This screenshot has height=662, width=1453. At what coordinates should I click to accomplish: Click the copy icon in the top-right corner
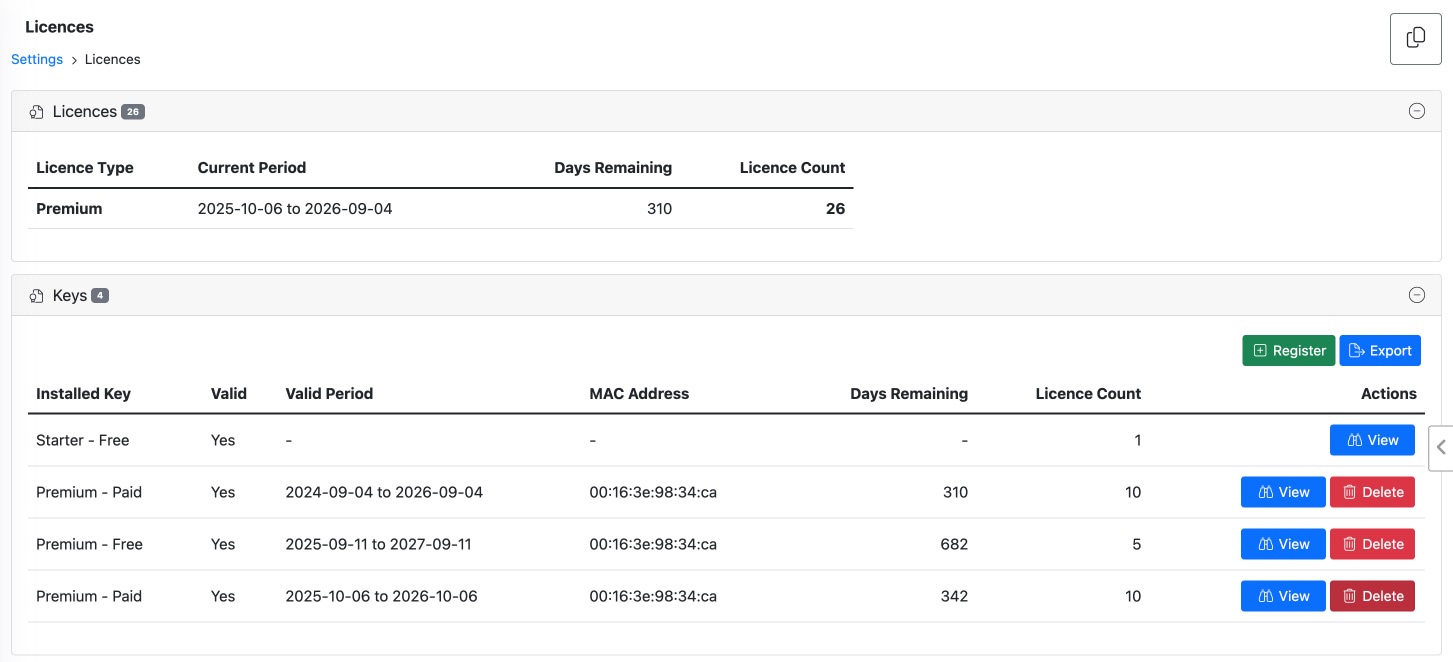1415,38
